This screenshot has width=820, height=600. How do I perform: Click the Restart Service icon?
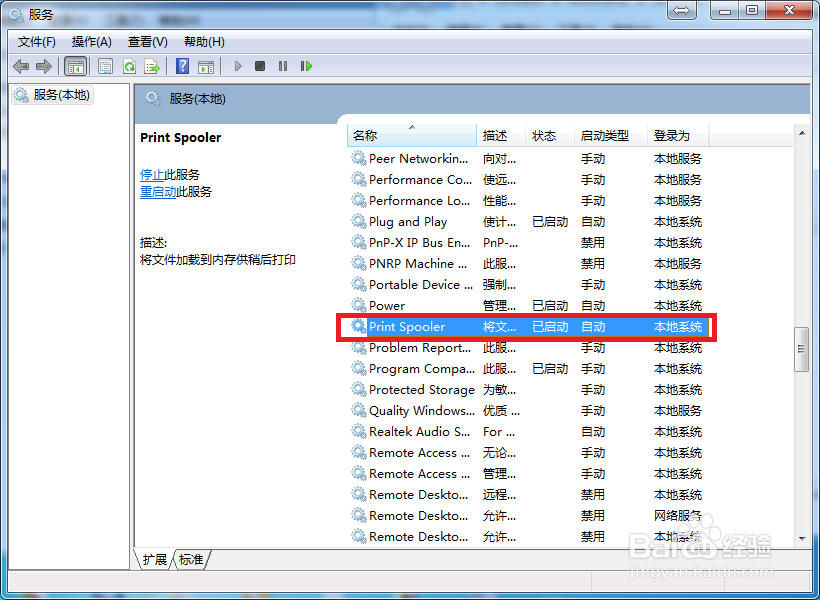306,66
